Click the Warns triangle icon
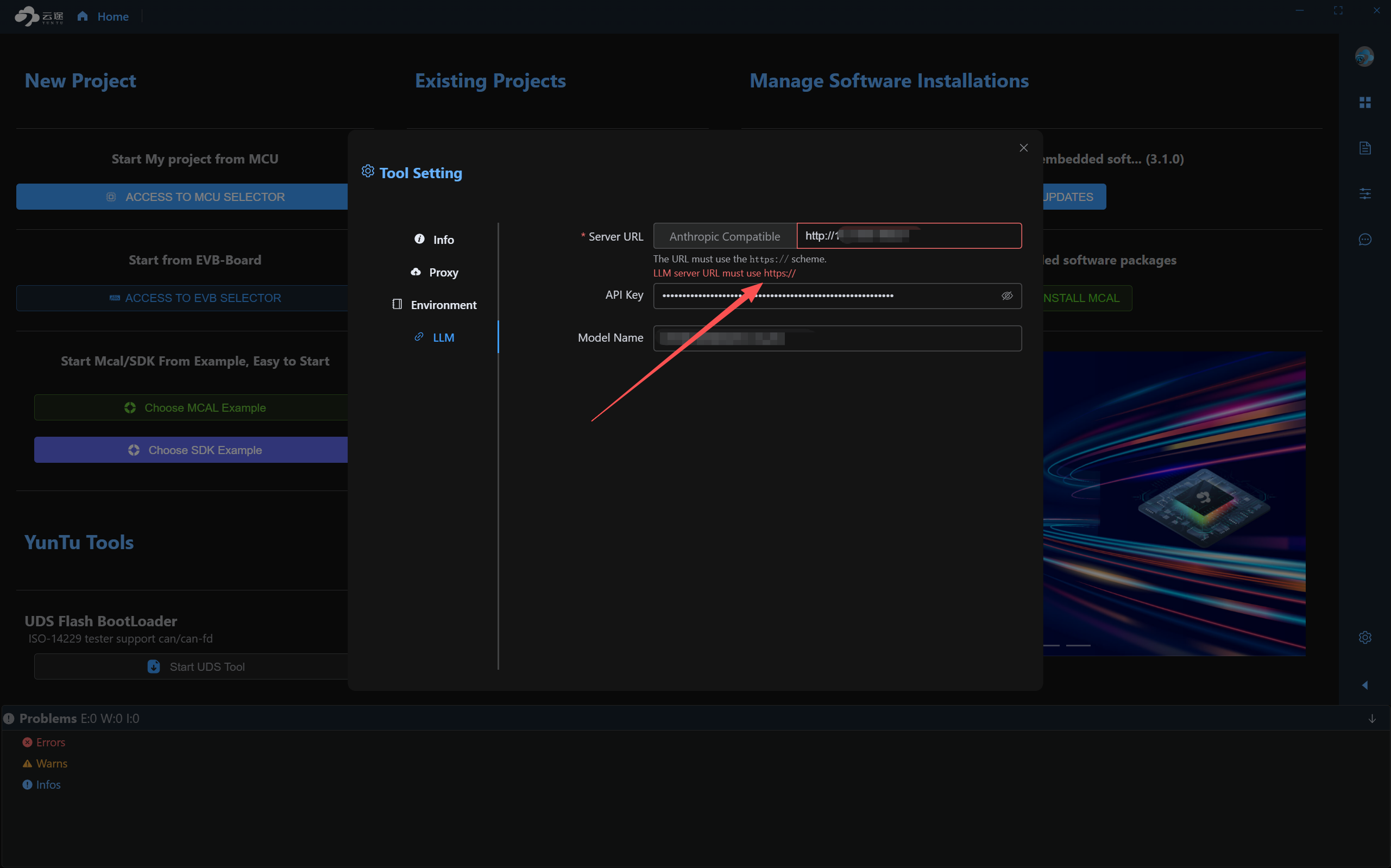 [x=27, y=764]
